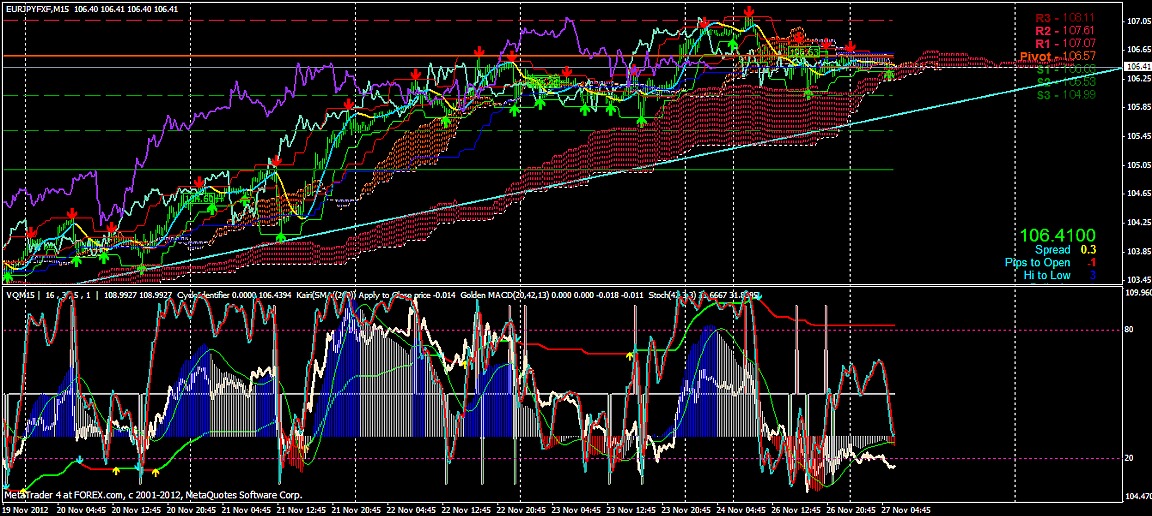1152x516 pixels.
Task: Click the 22 Nov 12:45 time label
Action: pyautogui.click(x=469, y=509)
